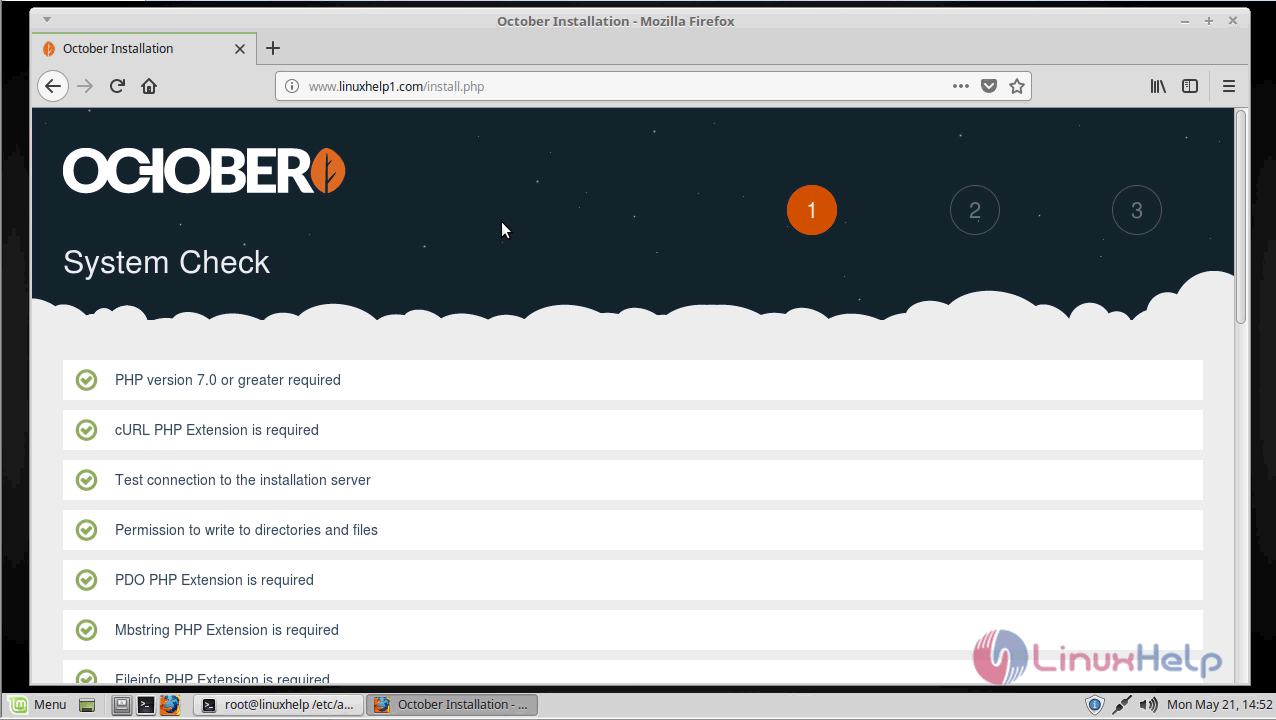Image resolution: width=1276 pixels, height=720 pixels.
Task: Open the Firefox home page
Action: point(149,86)
